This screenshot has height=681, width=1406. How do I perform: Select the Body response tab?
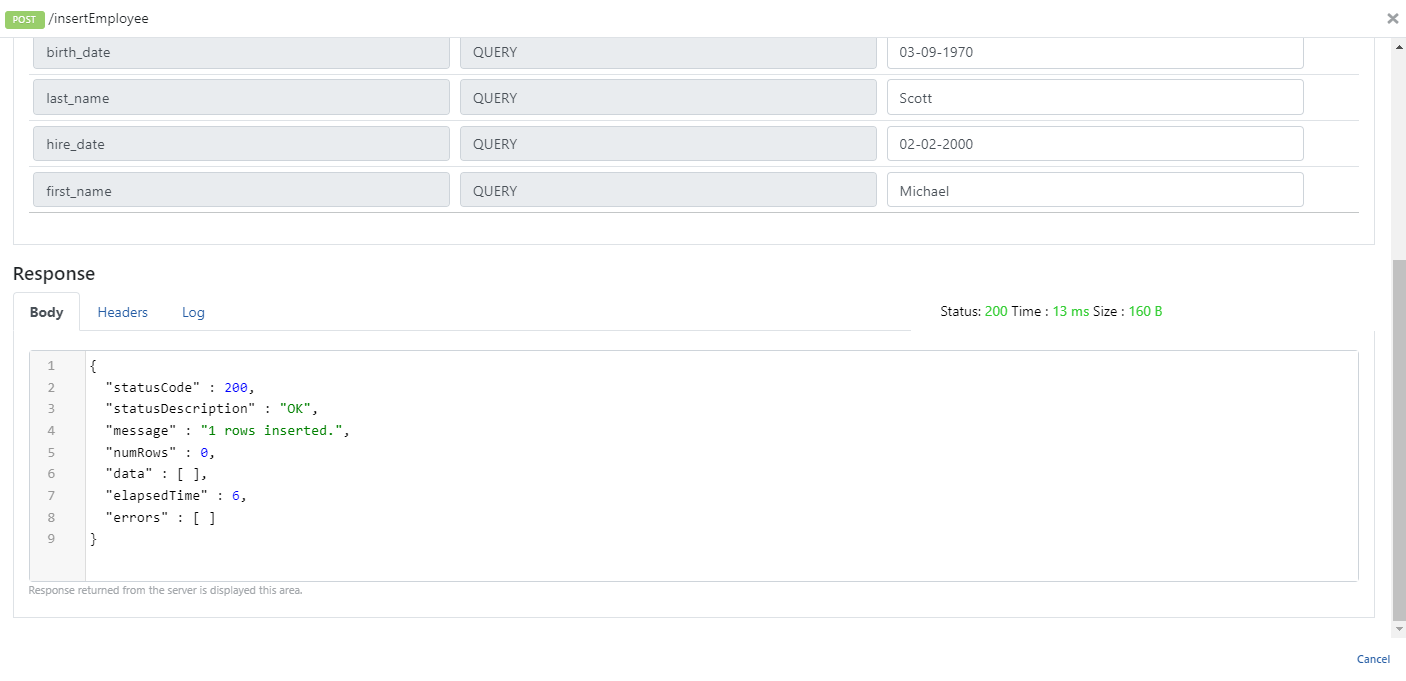pyautogui.click(x=46, y=312)
